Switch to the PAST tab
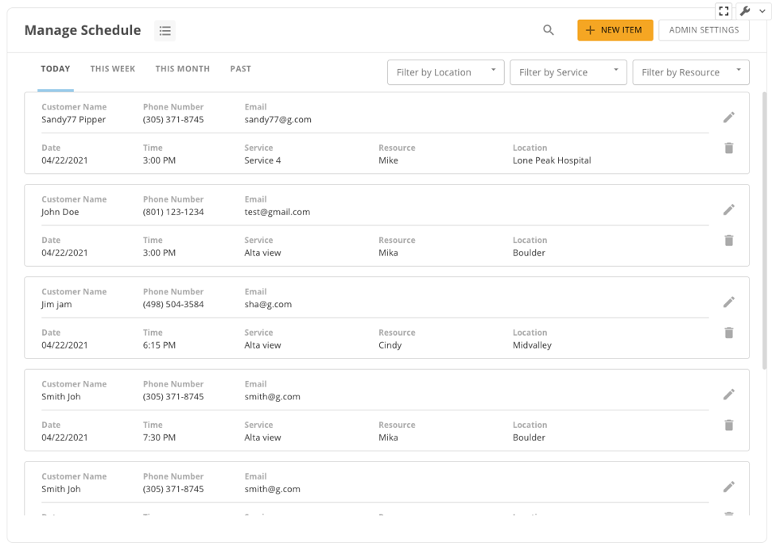Image resolution: width=777 pixels, height=543 pixels. [x=240, y=69]
